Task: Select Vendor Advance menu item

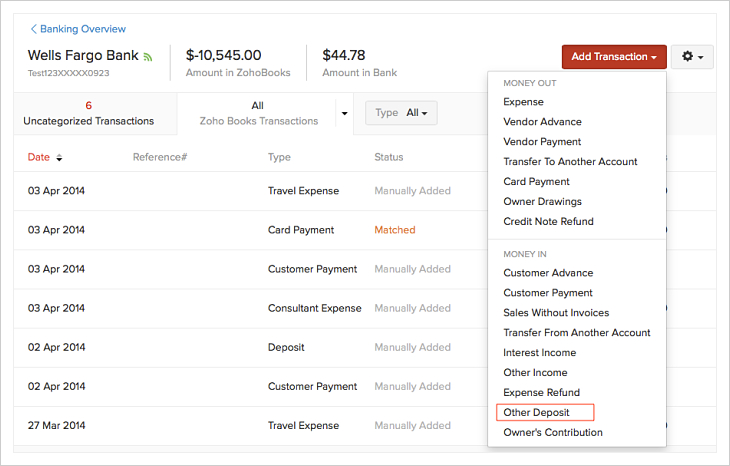Action: click(542, 122)
